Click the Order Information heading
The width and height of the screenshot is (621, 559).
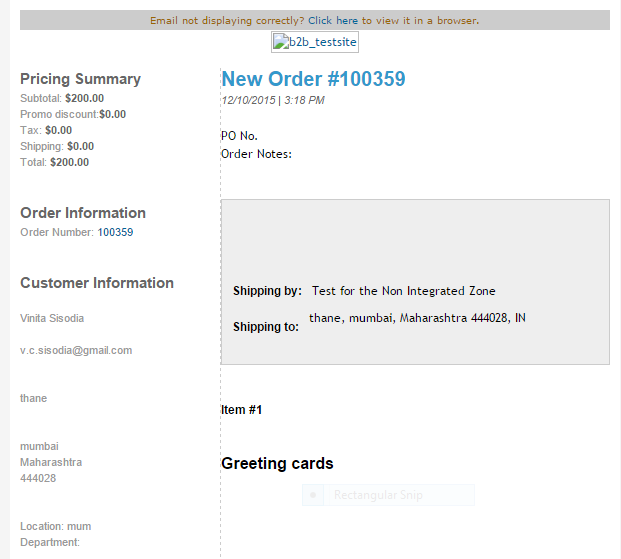point(83,213)
